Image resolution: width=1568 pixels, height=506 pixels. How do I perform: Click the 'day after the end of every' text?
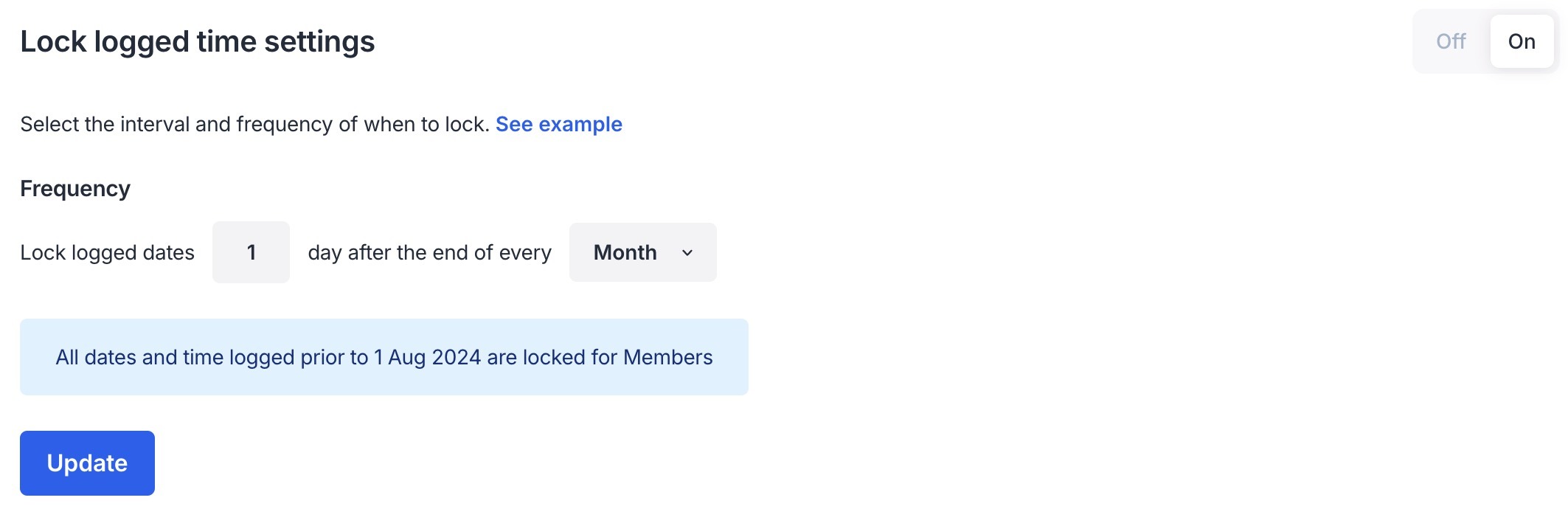click(429, 252)
